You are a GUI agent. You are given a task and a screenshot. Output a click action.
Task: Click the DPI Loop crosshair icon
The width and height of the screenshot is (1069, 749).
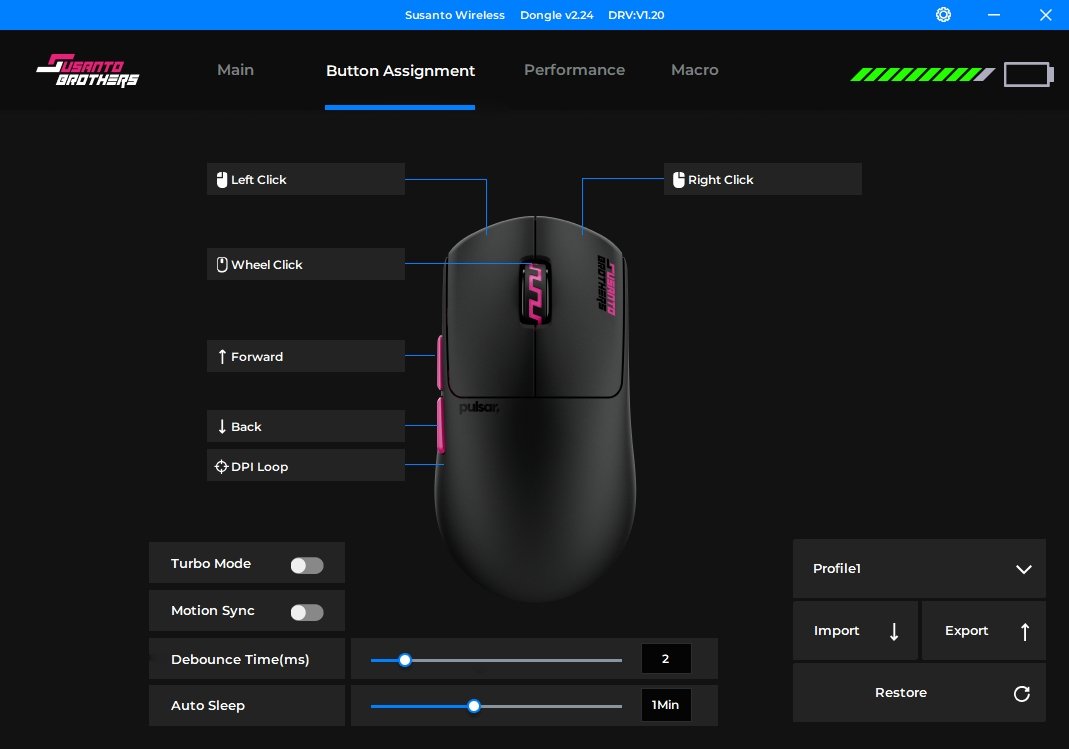[221, 467]
